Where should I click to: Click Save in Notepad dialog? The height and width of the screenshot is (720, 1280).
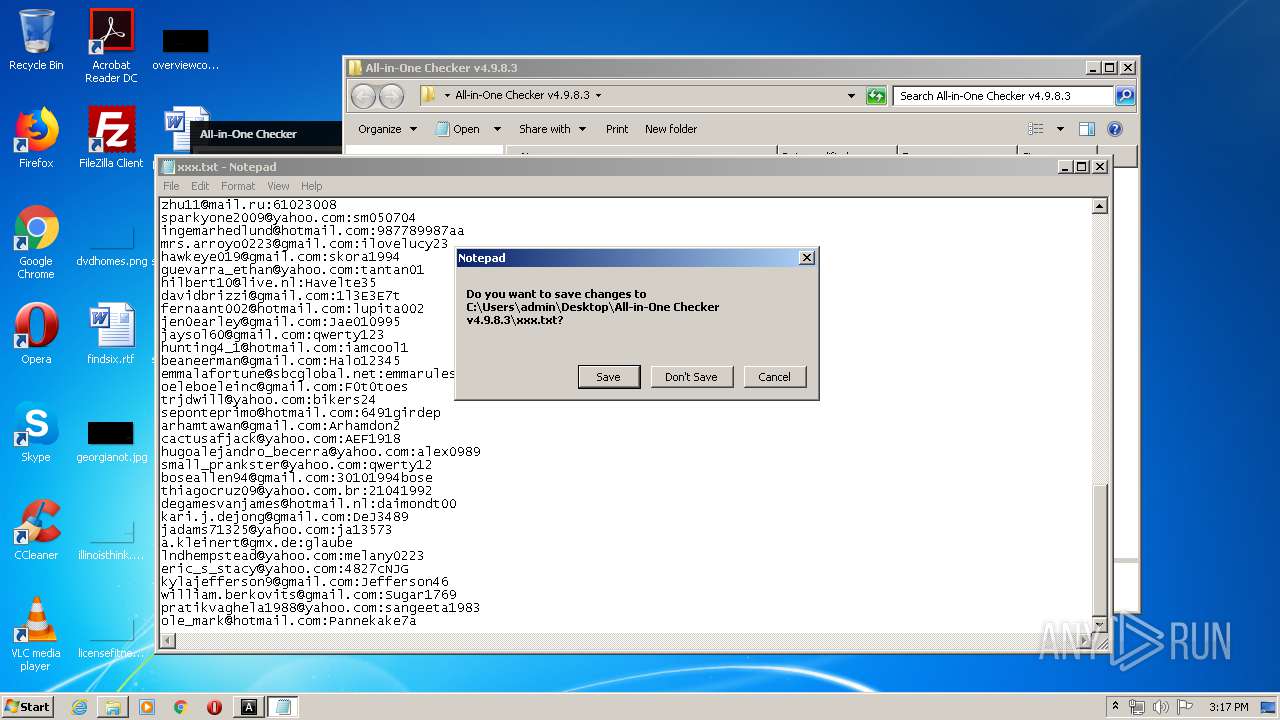coord(609,377)
